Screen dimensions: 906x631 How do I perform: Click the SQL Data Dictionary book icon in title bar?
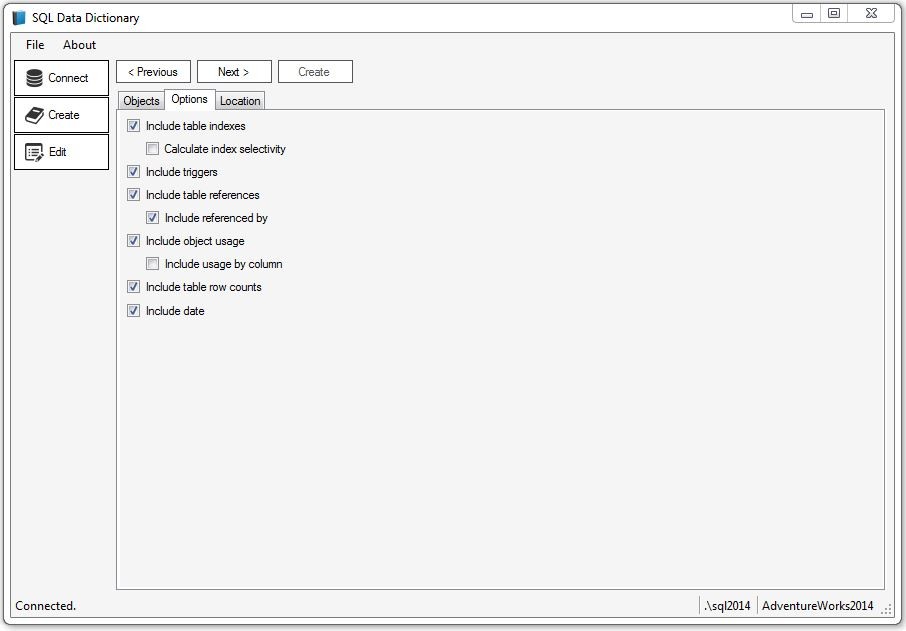point(18,18)
